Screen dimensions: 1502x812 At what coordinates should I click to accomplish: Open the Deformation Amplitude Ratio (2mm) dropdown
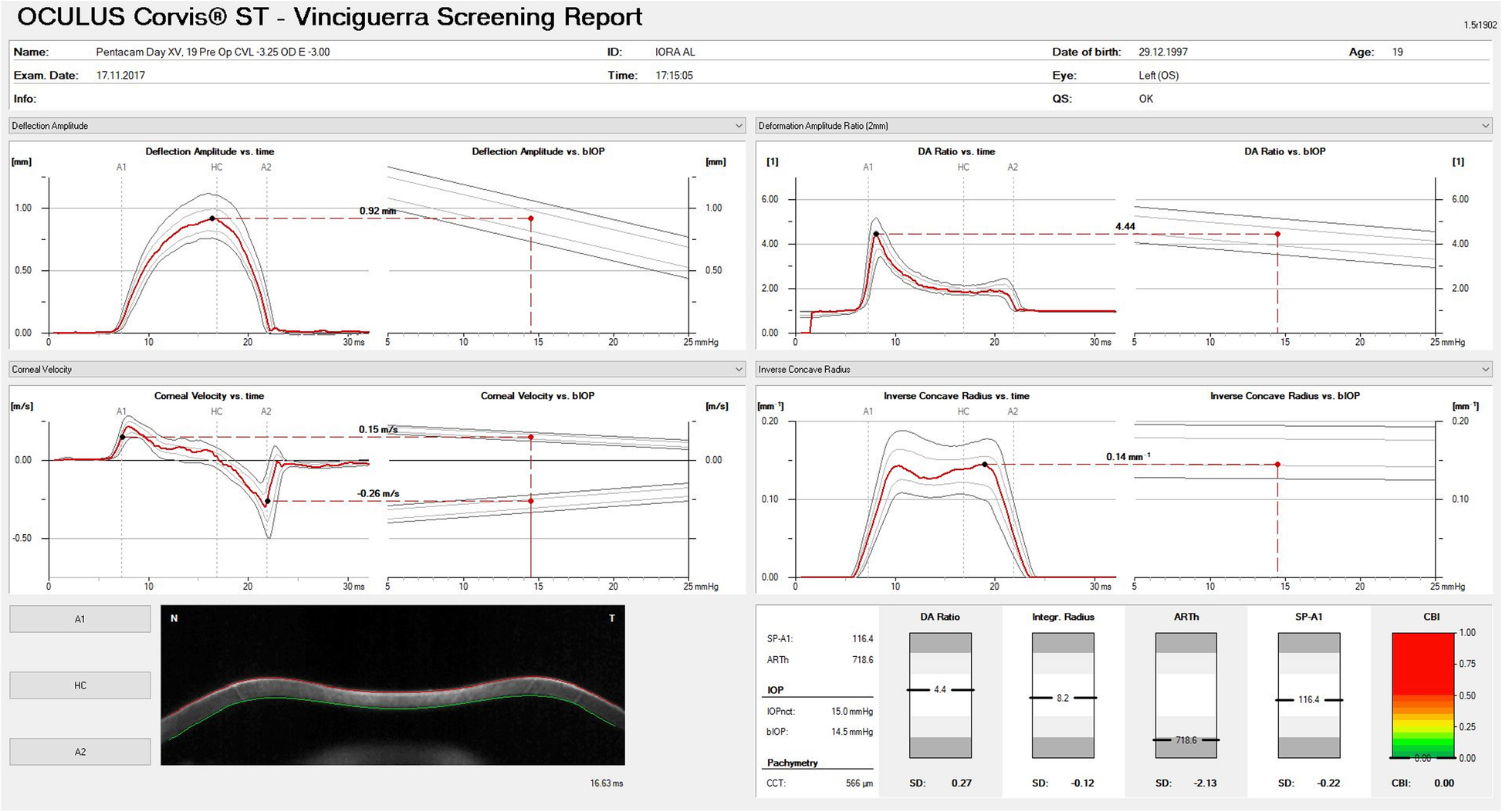coord(1124,126)
